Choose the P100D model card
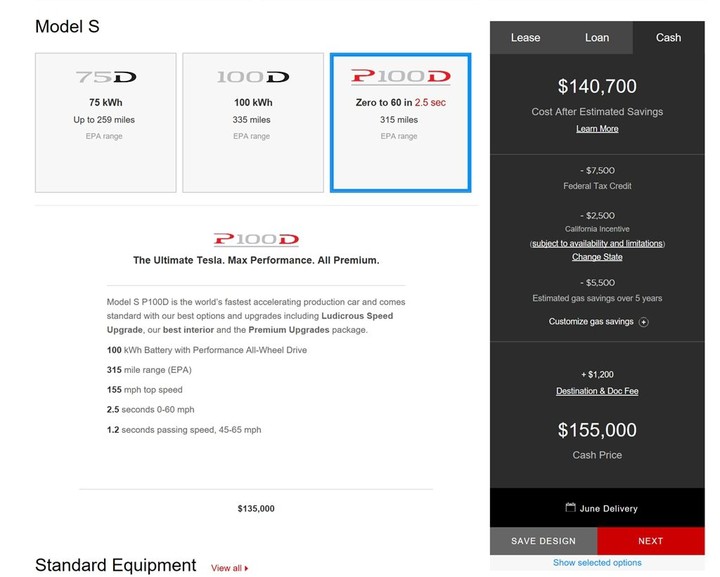The height and width of the screenshot is (577, 720). pos(400,123)
